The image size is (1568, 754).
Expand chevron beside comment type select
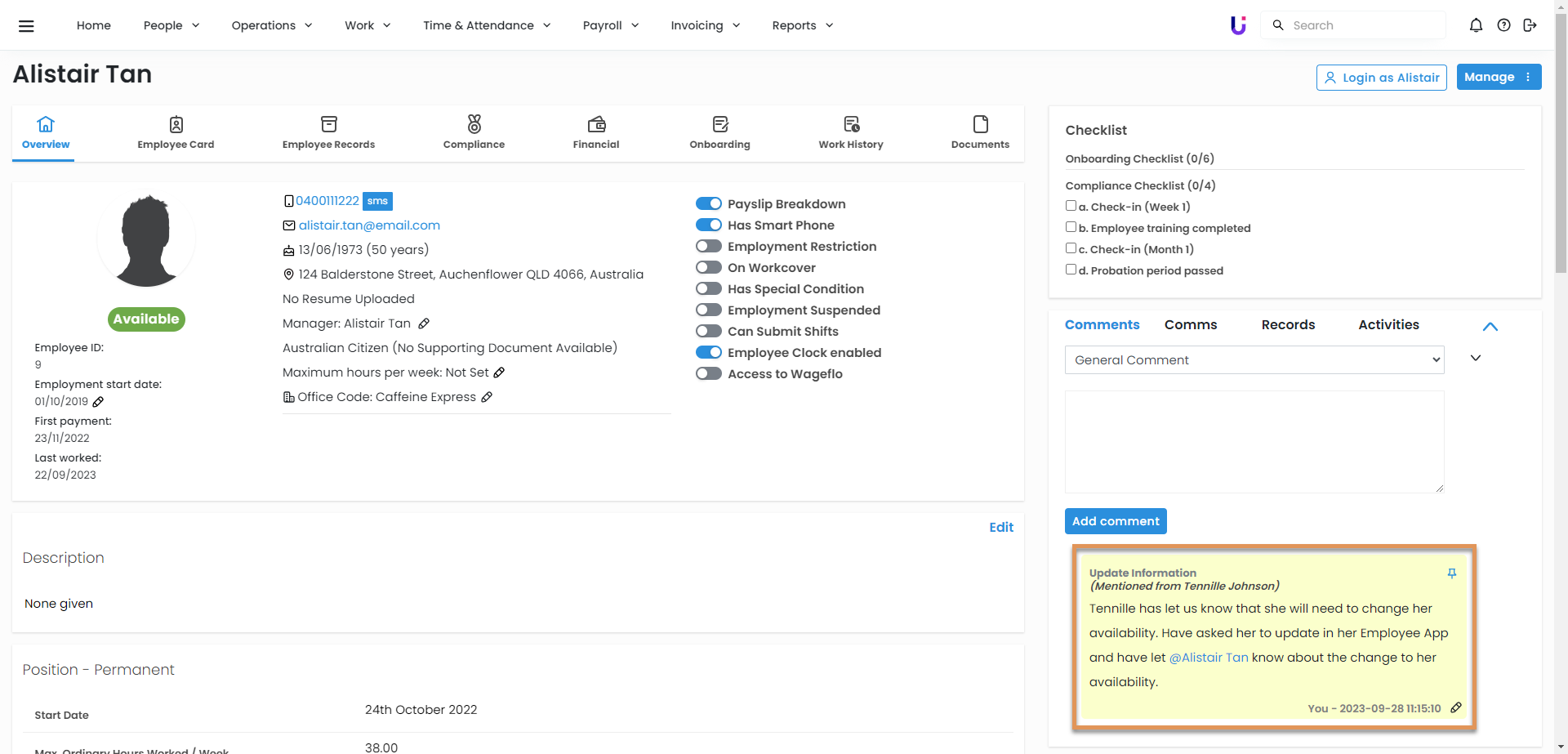pos(1476,358)
